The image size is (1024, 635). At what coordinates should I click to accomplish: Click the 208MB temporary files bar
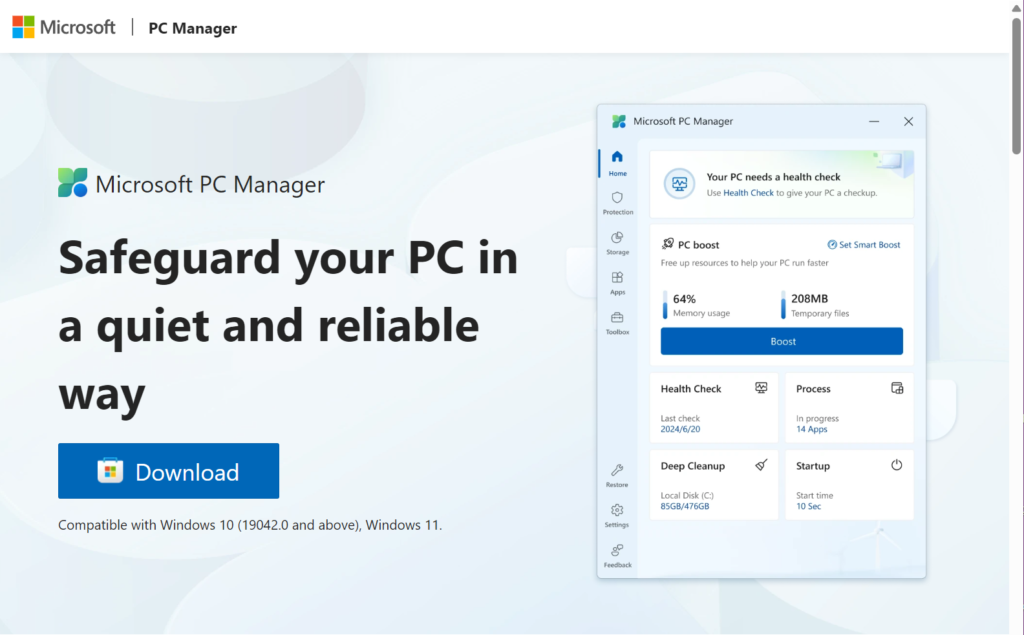click(783, 305)
